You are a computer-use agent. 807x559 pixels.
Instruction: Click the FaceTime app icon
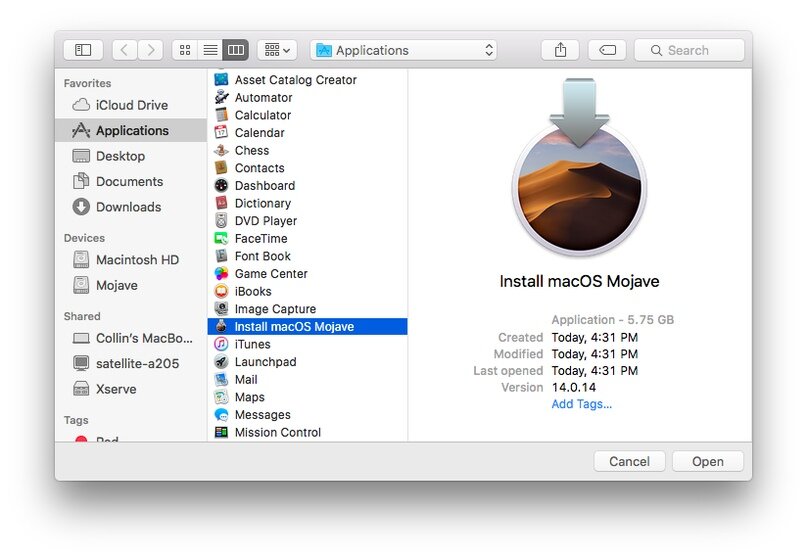[221, 238]
